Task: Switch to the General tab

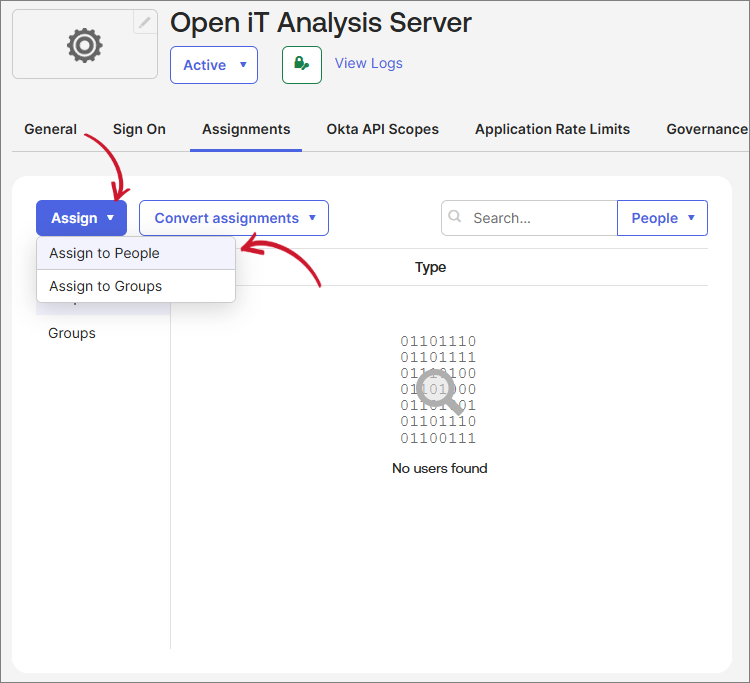Action: coord(50,129)
